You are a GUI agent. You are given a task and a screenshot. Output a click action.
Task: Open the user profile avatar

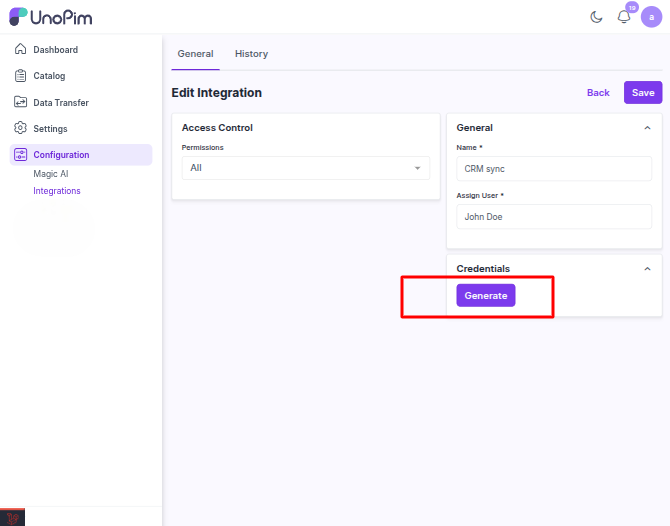pyautogui.click(x=651, y=17)
